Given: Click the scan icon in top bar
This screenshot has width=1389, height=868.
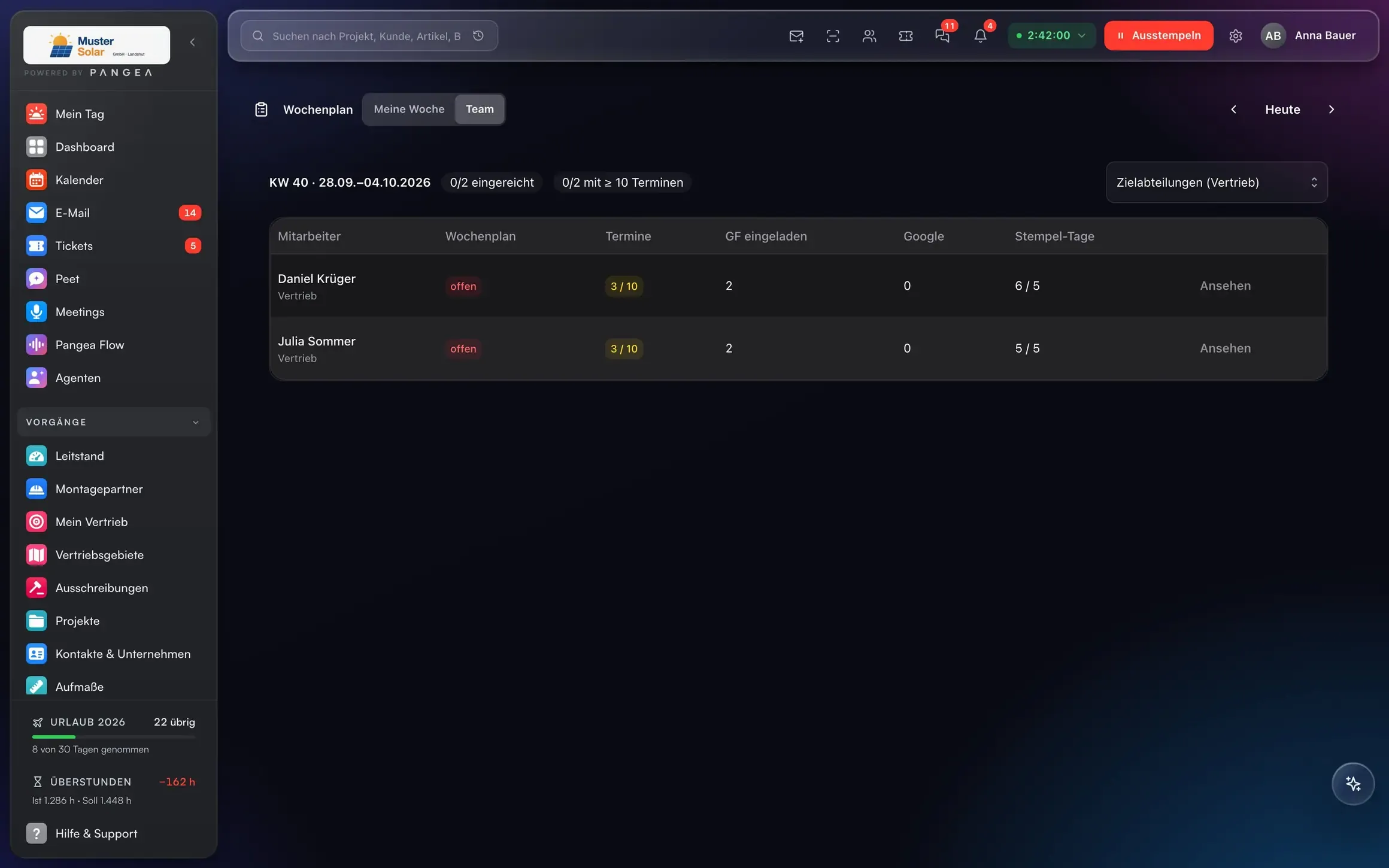Looking at the screenshot, I should coord(833,36).
